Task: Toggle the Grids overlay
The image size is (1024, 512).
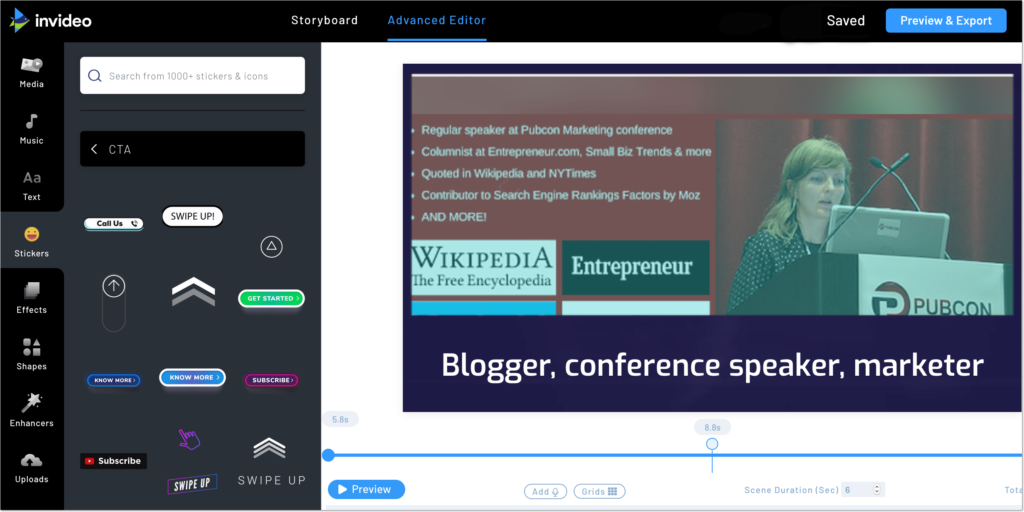Action: (601, 491)
